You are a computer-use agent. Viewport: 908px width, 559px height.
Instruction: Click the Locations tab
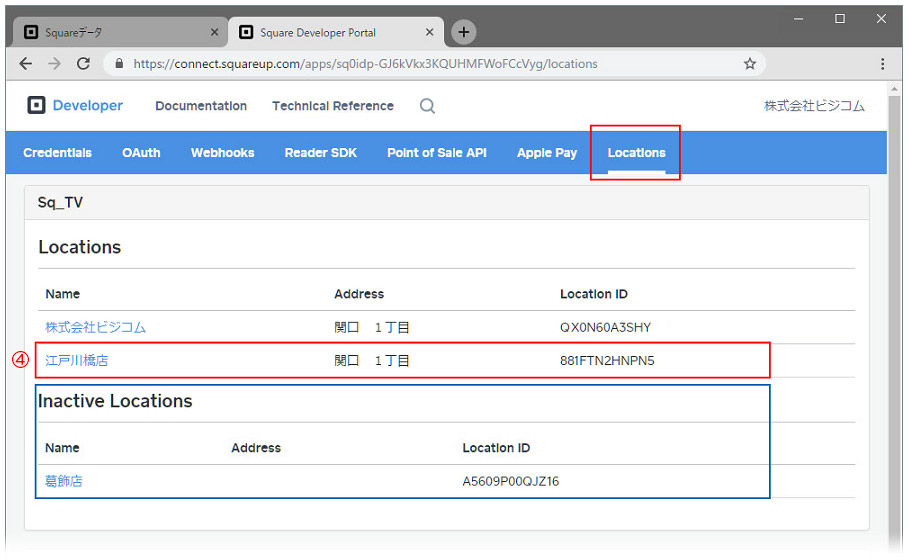636,153
